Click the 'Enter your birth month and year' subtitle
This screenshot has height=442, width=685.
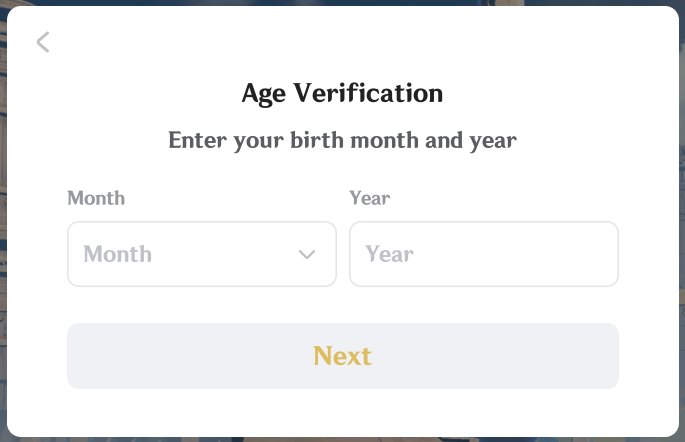click(342, 141)
